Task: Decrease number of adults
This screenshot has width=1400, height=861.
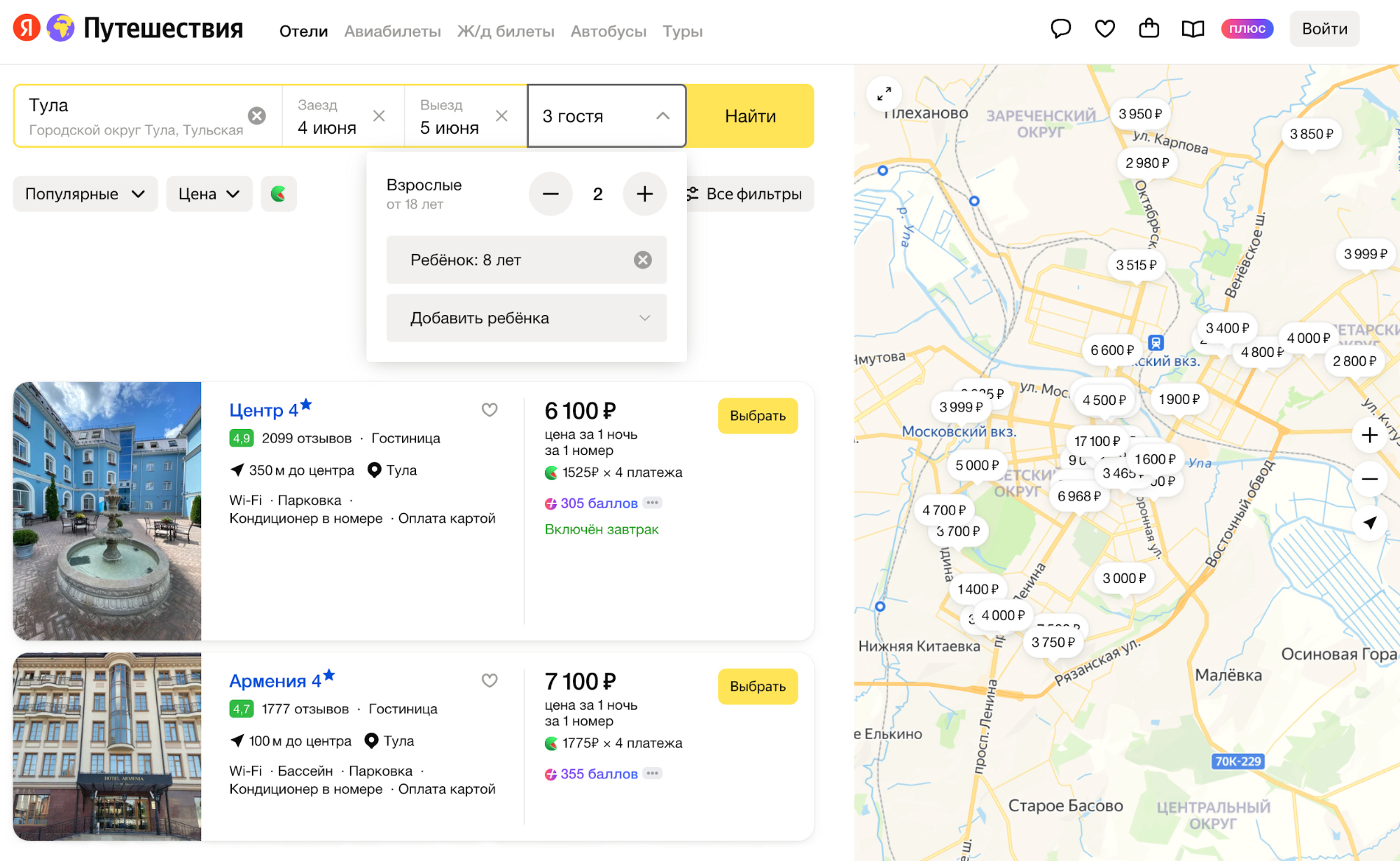Action: click(550, 194)
